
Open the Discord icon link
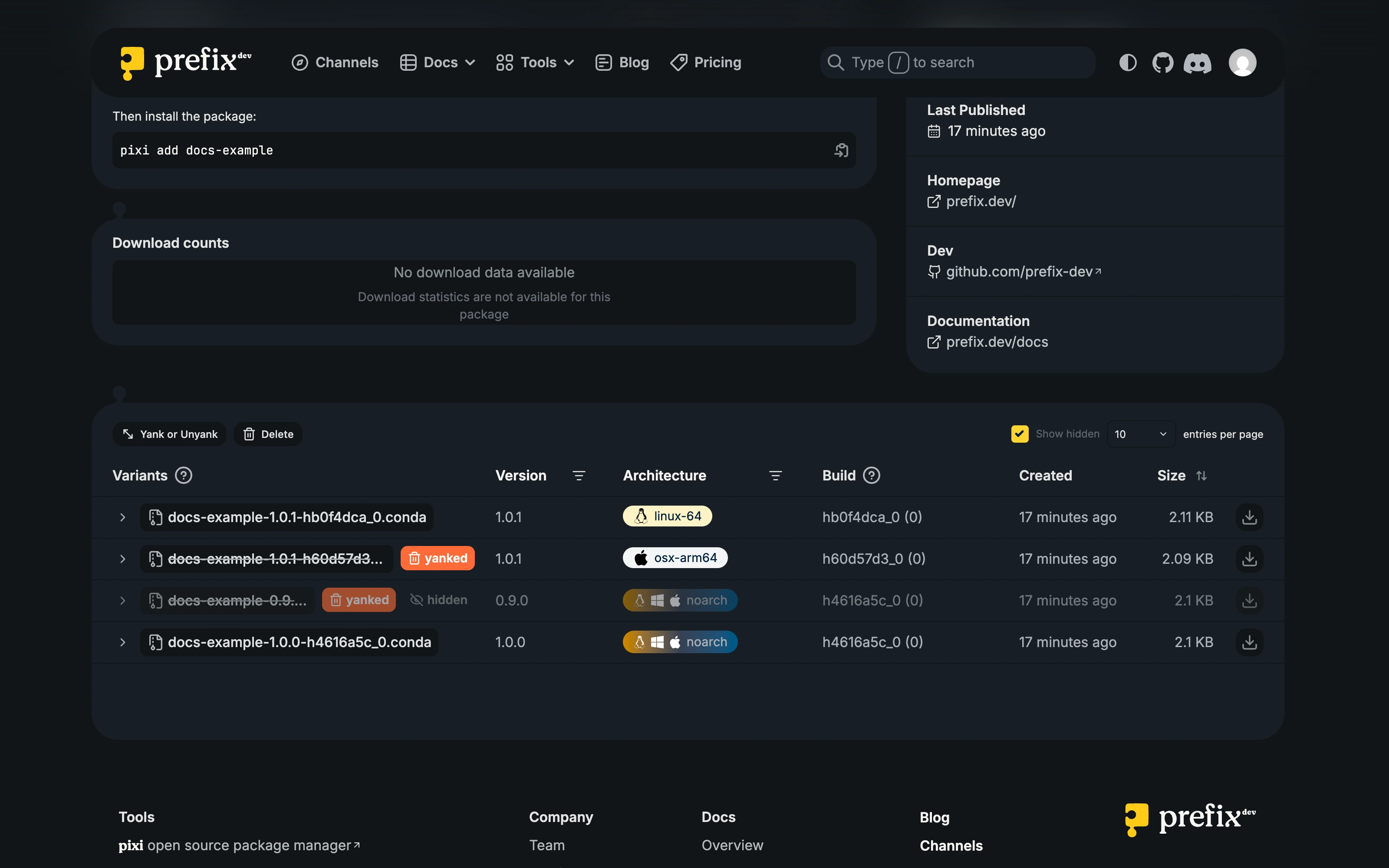1197,62
